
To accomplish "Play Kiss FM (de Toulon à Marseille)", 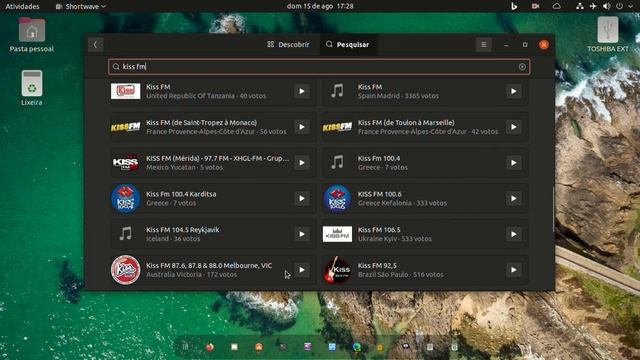I will [x=513, y=127].
